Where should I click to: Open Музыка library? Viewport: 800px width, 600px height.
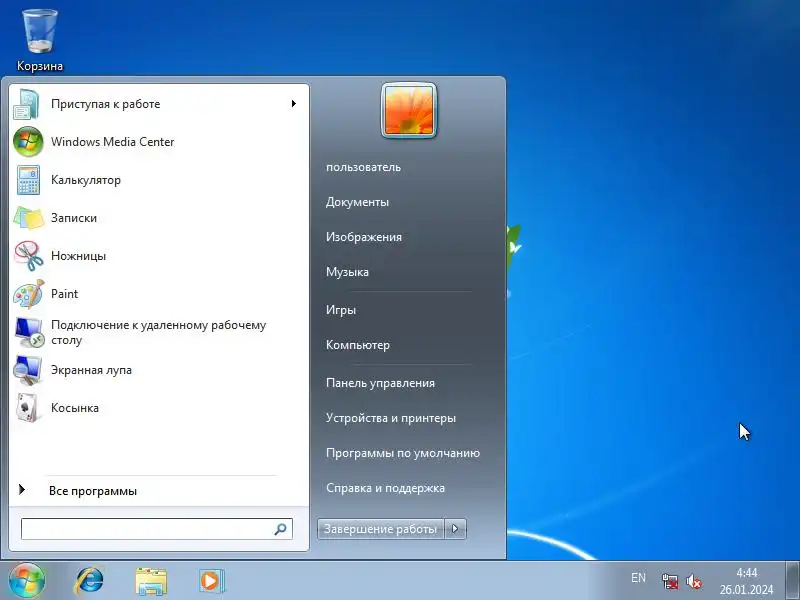(347, 272)
